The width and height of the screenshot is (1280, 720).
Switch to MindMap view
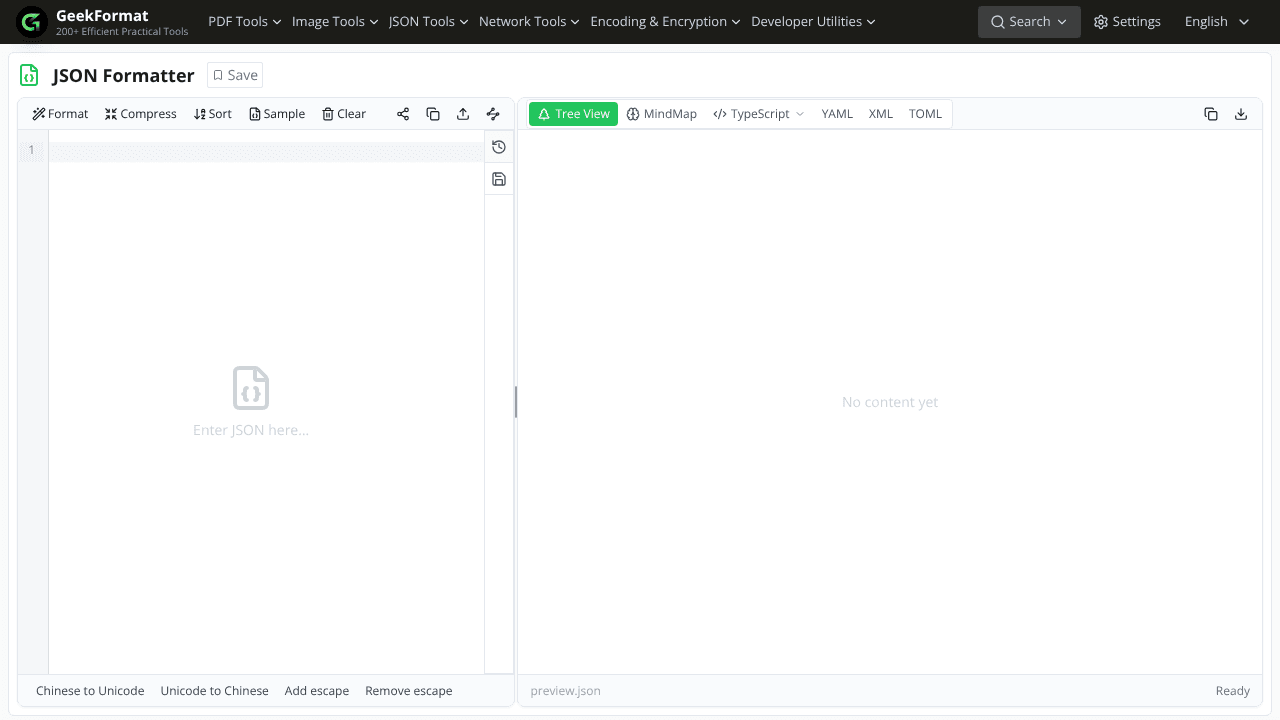pos(662,114)
